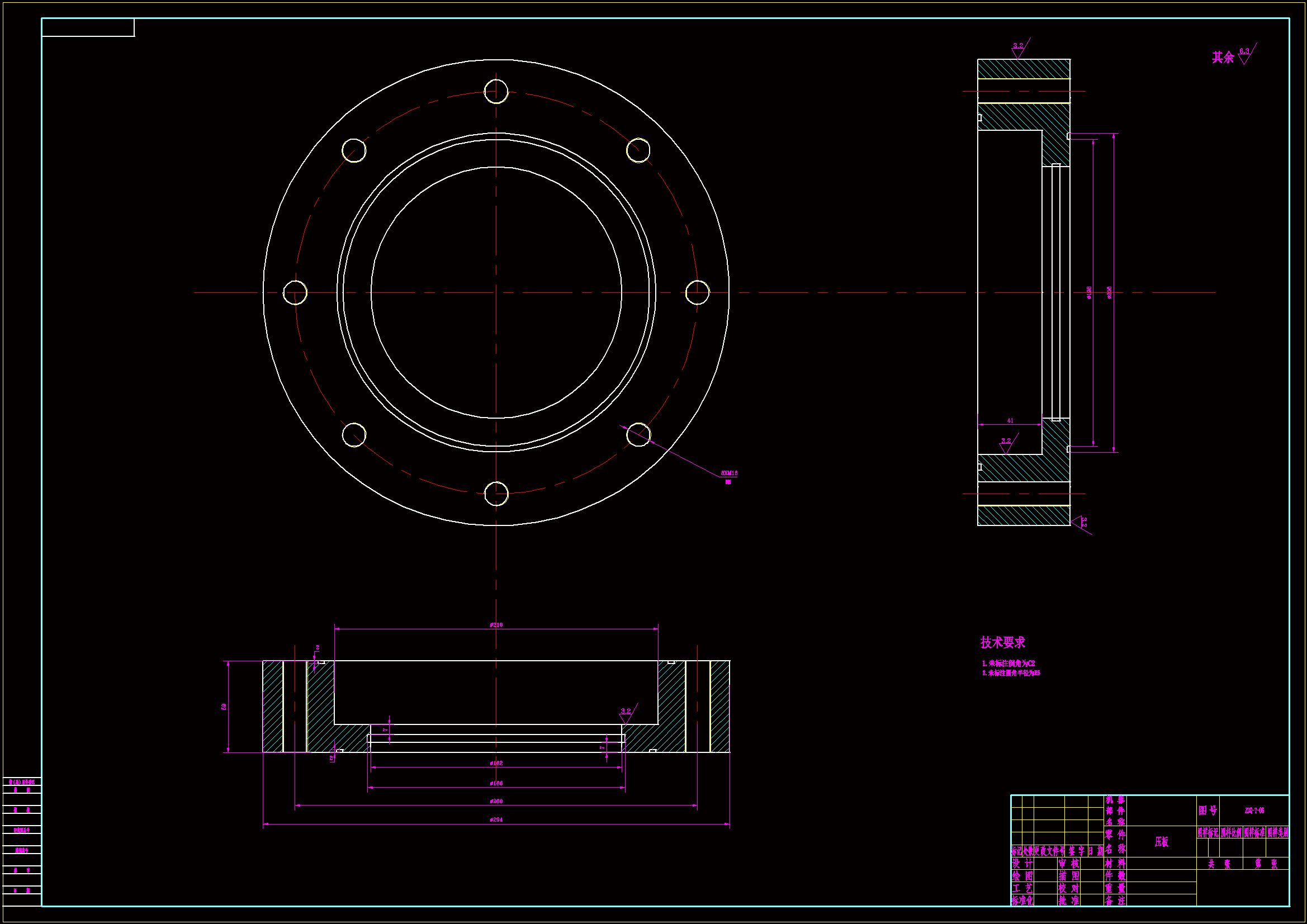
Task: Select the rightmost bolt hole on centerline
Action: click(697, 293)
